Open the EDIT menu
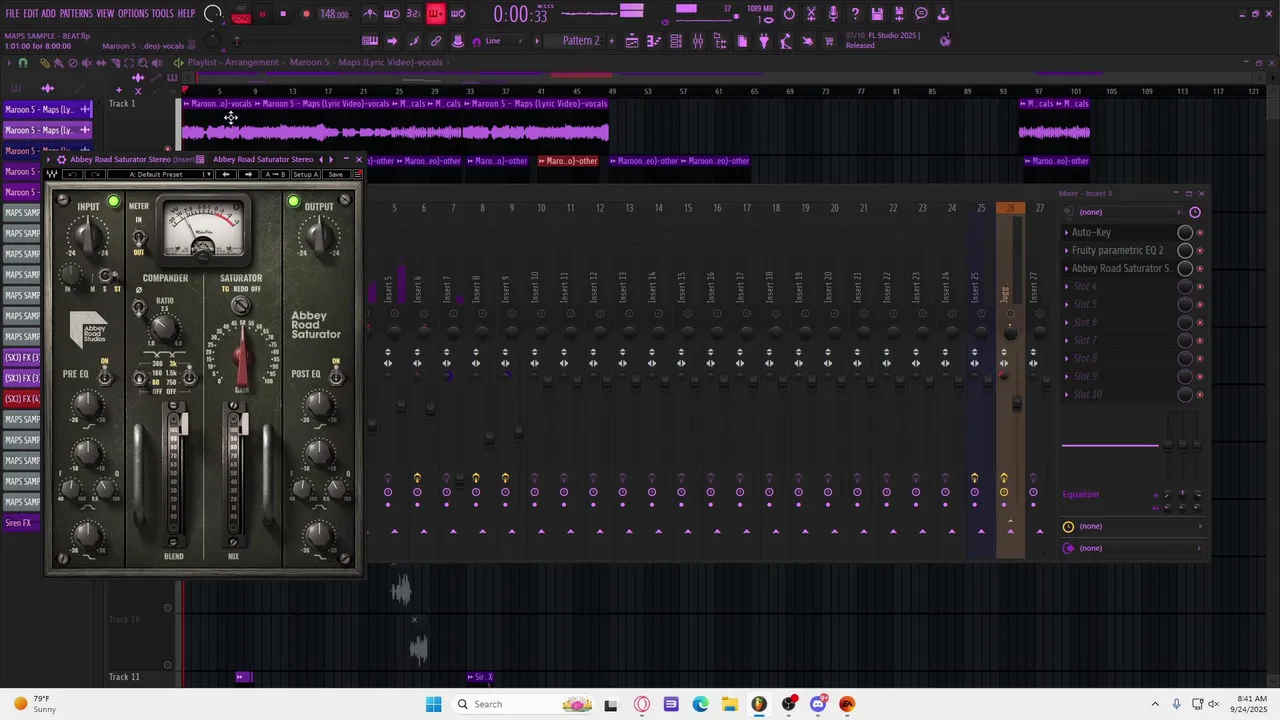1280x720 pixels. 30,14
